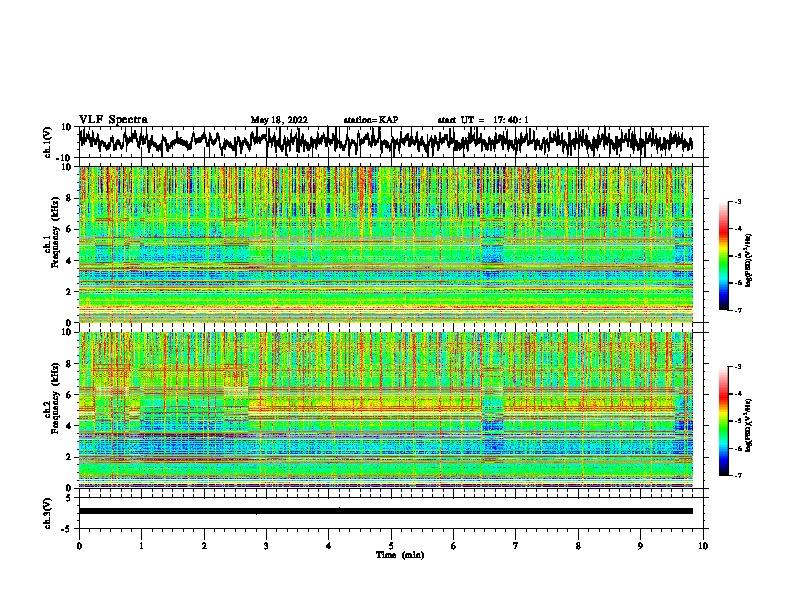Click the time axis tick label '5'
The height and width of the screenshot is (612, 792).
coord(391,546)
